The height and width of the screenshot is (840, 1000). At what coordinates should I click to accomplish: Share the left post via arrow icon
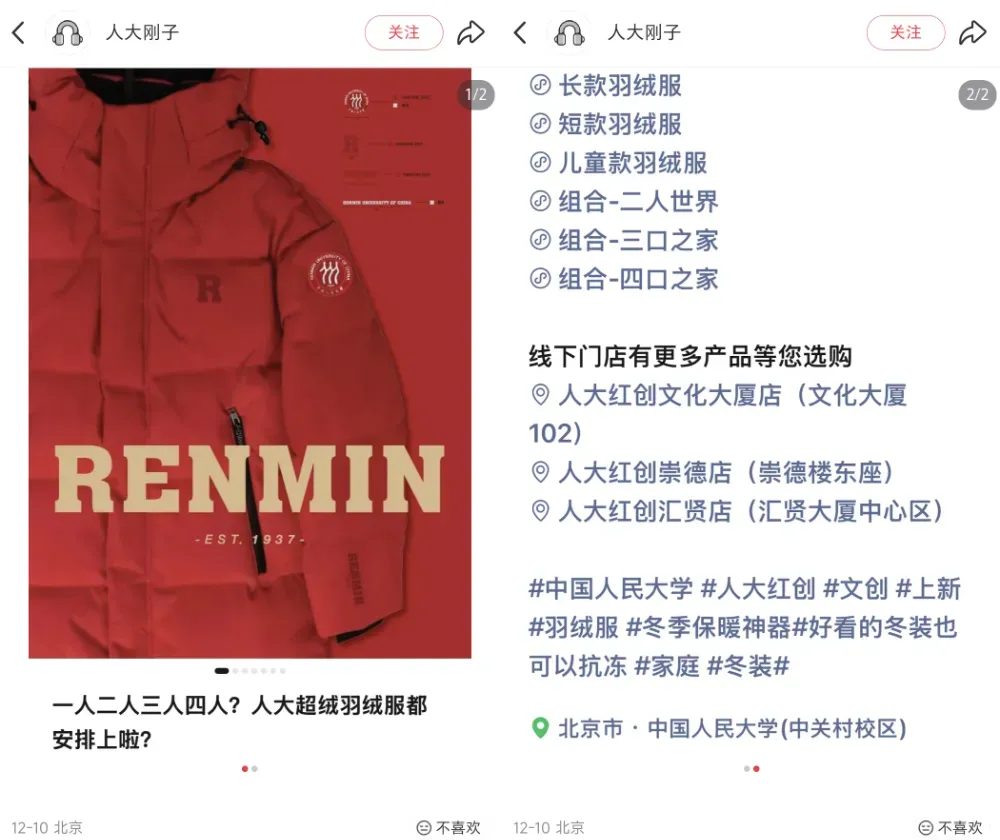coord(471,33)
